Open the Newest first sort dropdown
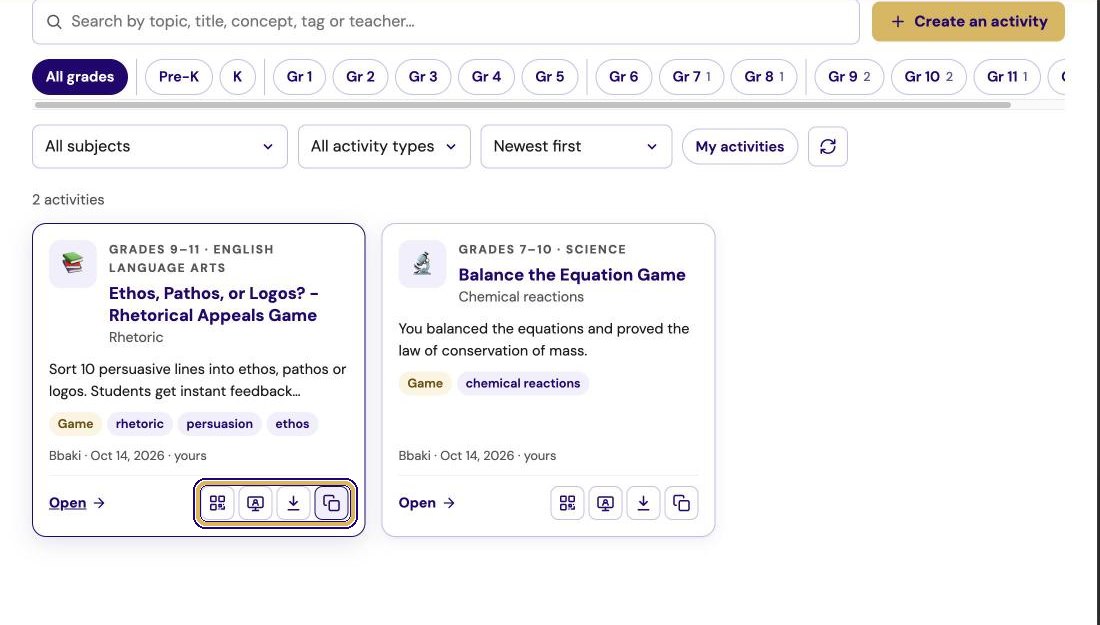 click(x=576, y=147)
